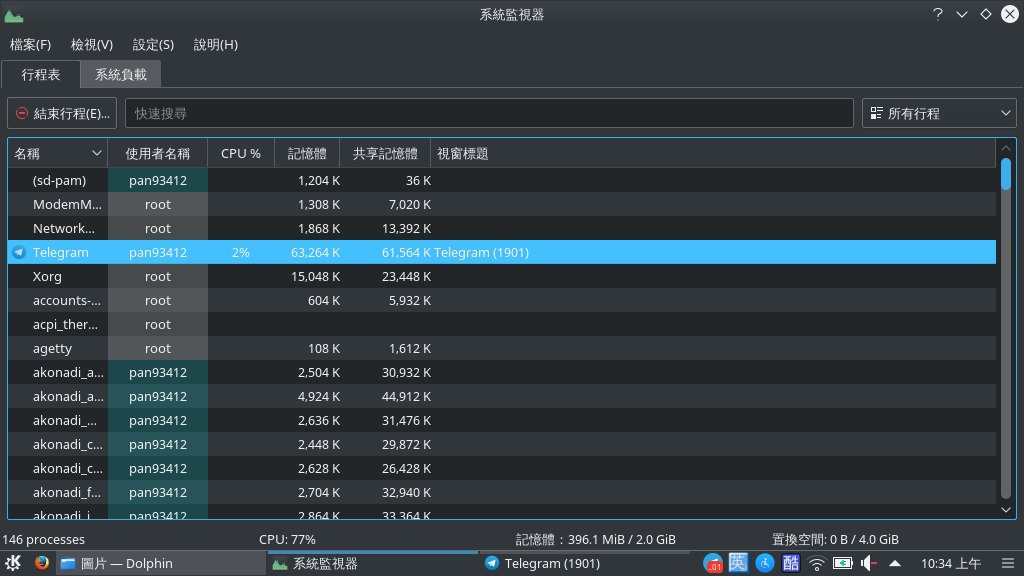1024x576 pixels.
Task: Click the 1,612 K shared memory of agetty
Action: point(410,349)
